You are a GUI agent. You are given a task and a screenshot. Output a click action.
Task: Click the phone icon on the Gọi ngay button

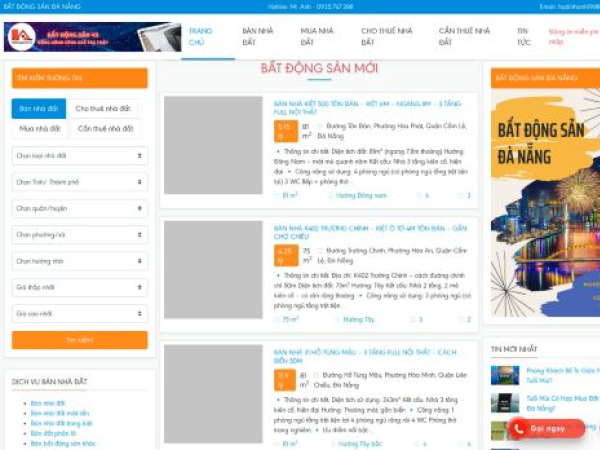tap(519, 428)
